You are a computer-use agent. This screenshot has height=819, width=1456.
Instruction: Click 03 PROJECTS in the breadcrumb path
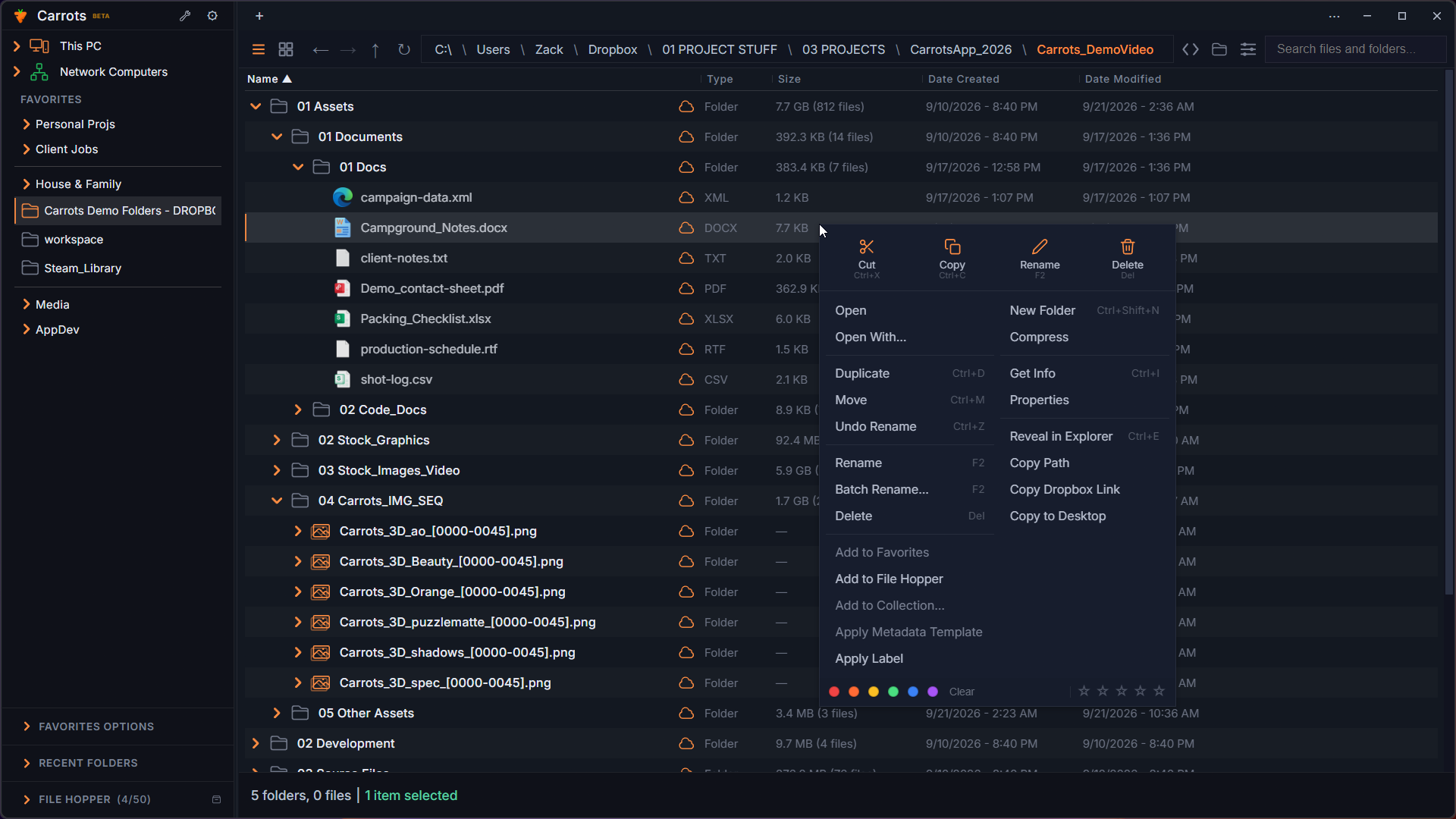843,49
